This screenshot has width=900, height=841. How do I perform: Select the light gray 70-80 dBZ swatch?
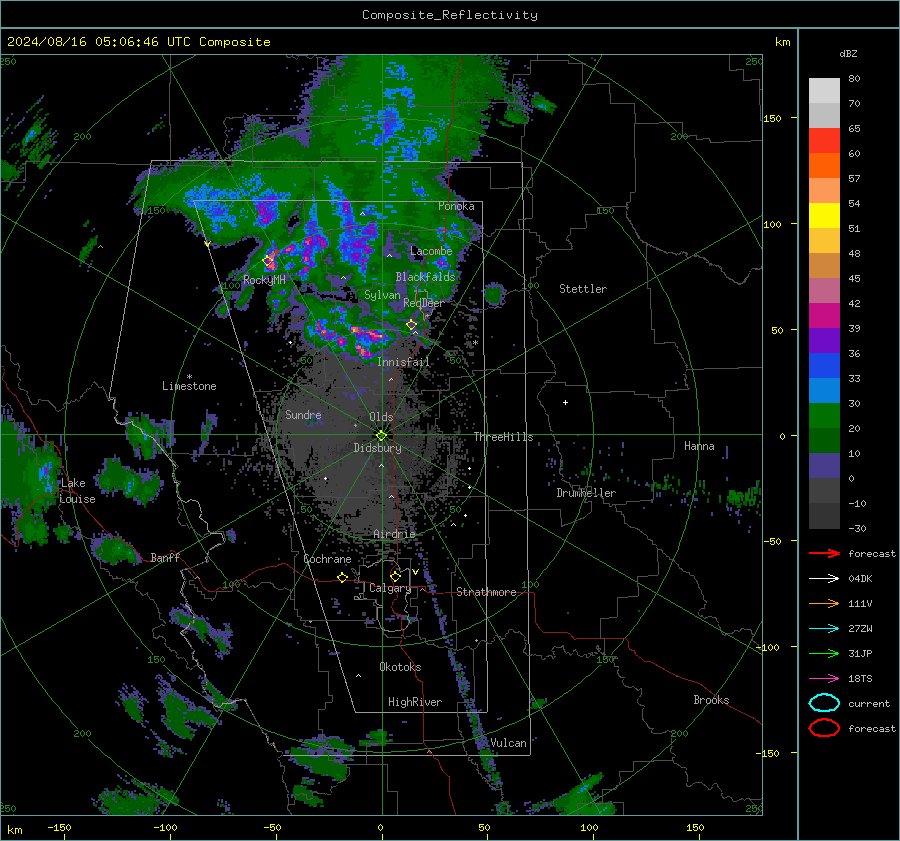(x=824, y=90)
